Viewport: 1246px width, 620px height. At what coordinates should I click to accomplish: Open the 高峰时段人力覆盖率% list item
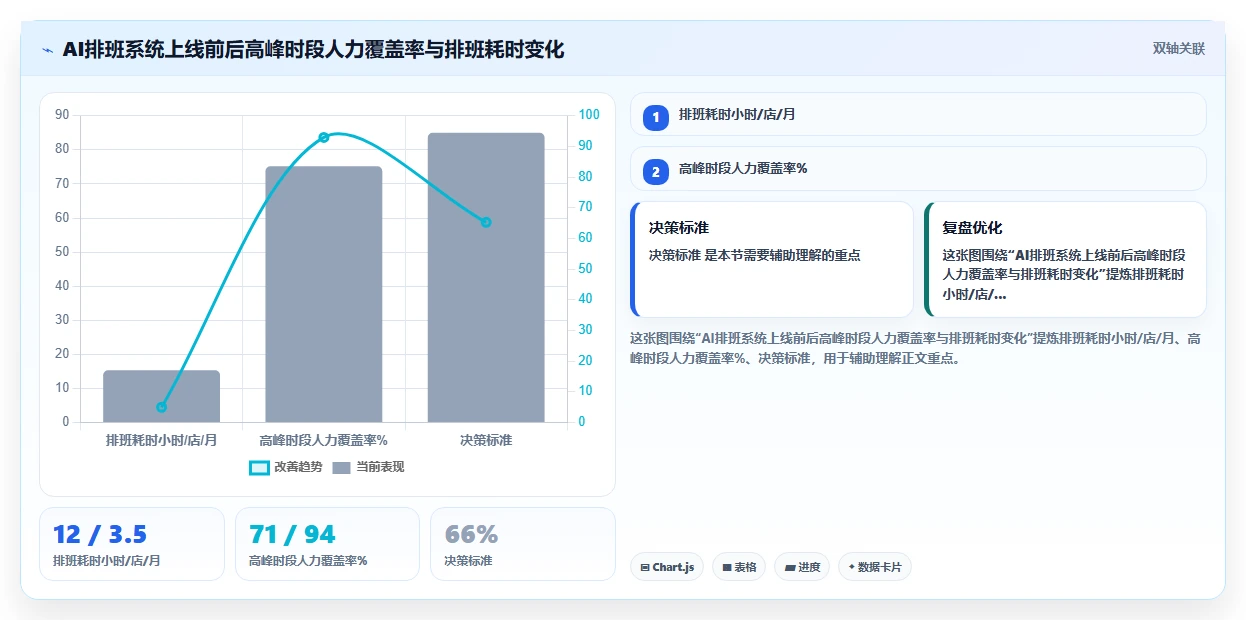pyautogui.click(x=918, y=168)
